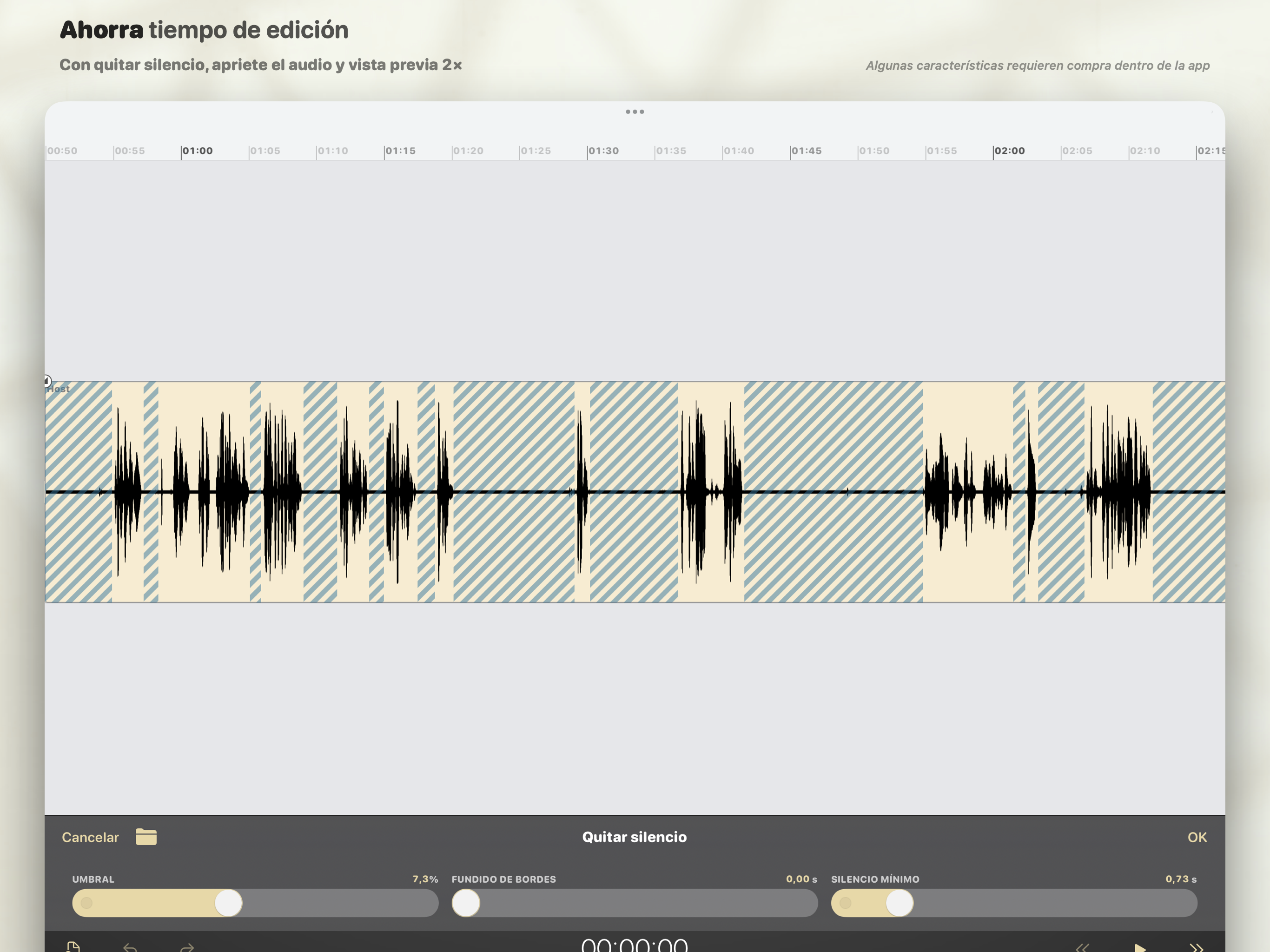Jump to 01:30 on the time ruler

pos(603,151)
